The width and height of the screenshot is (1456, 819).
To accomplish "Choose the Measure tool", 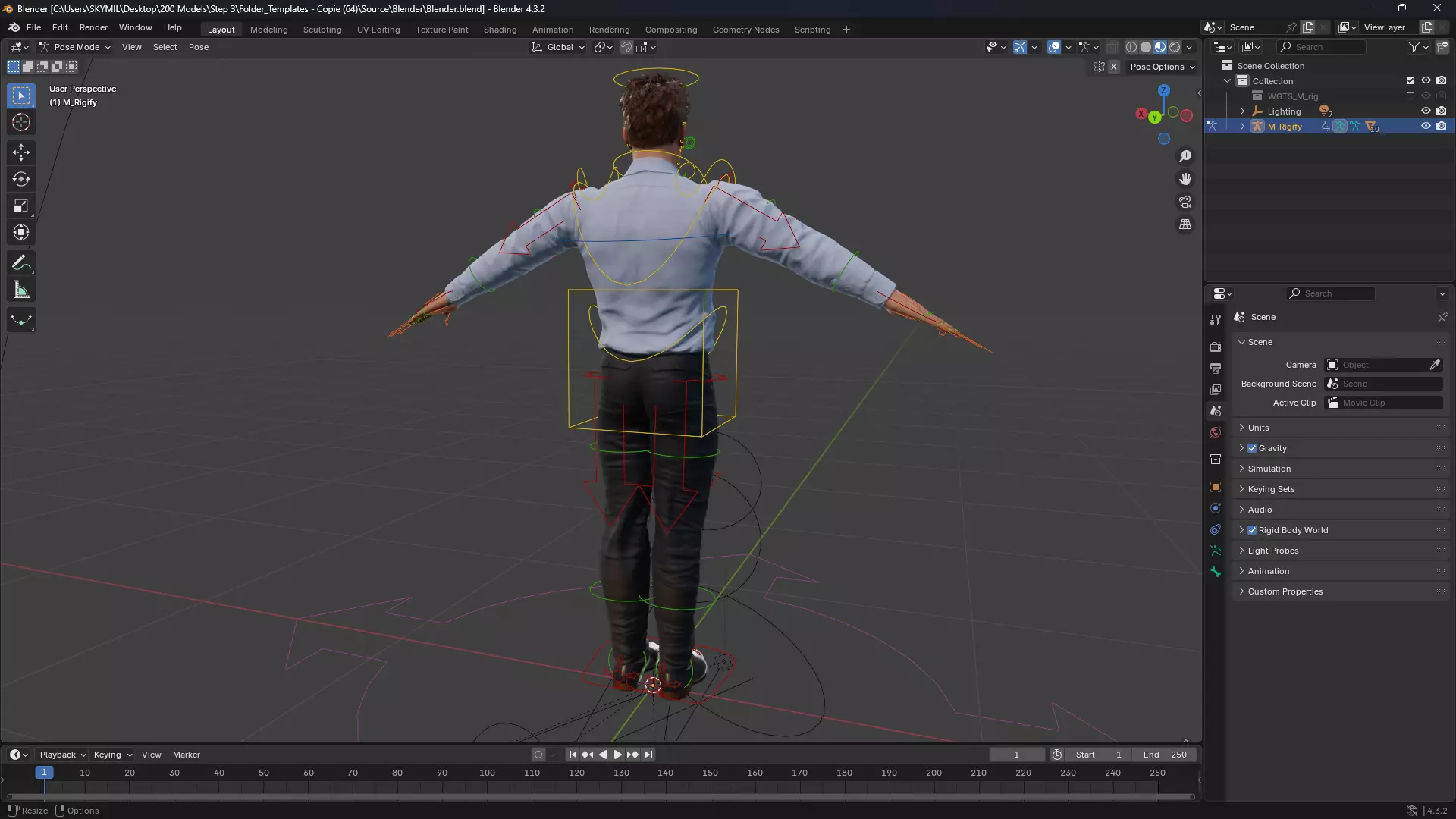I will coord(21,290).
